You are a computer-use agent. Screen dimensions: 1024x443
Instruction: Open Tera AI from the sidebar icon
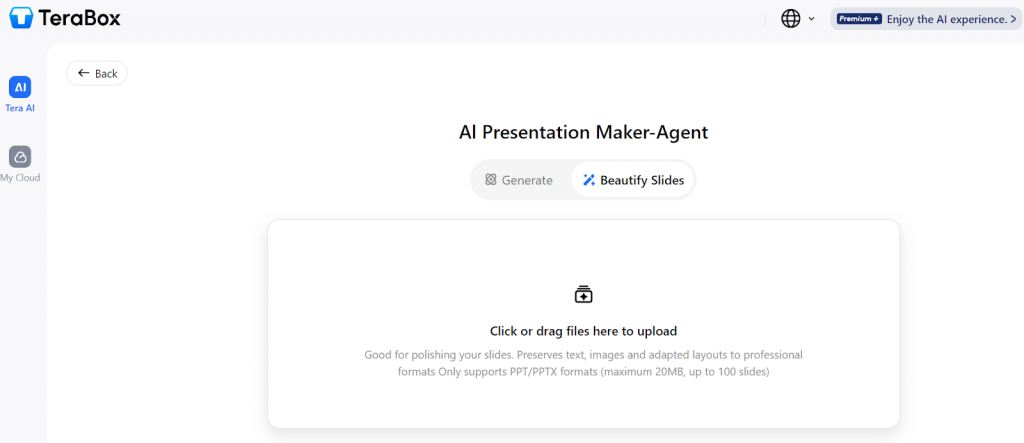pos(20,87)
